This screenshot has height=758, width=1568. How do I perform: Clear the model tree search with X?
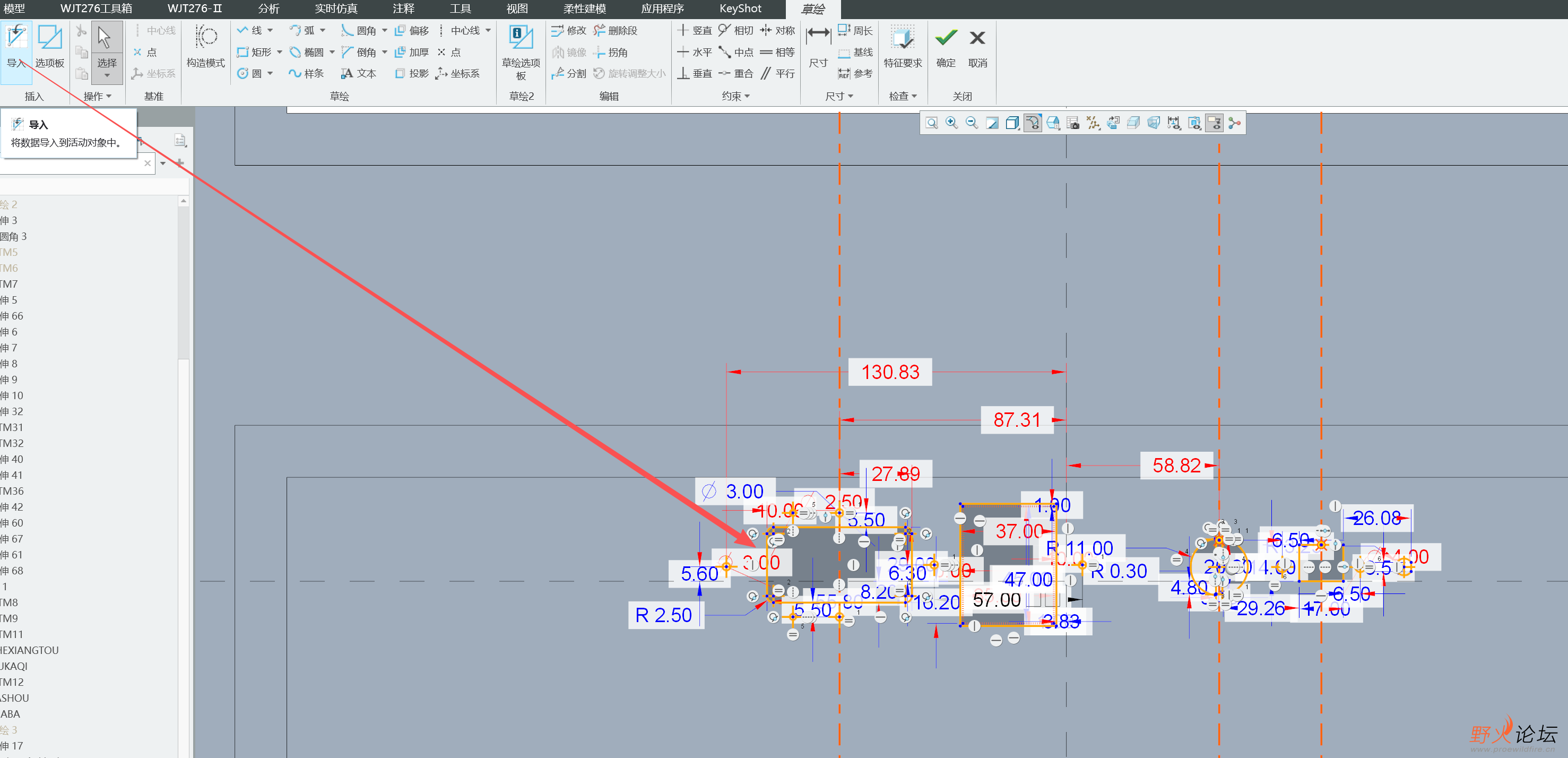(148, 163)
